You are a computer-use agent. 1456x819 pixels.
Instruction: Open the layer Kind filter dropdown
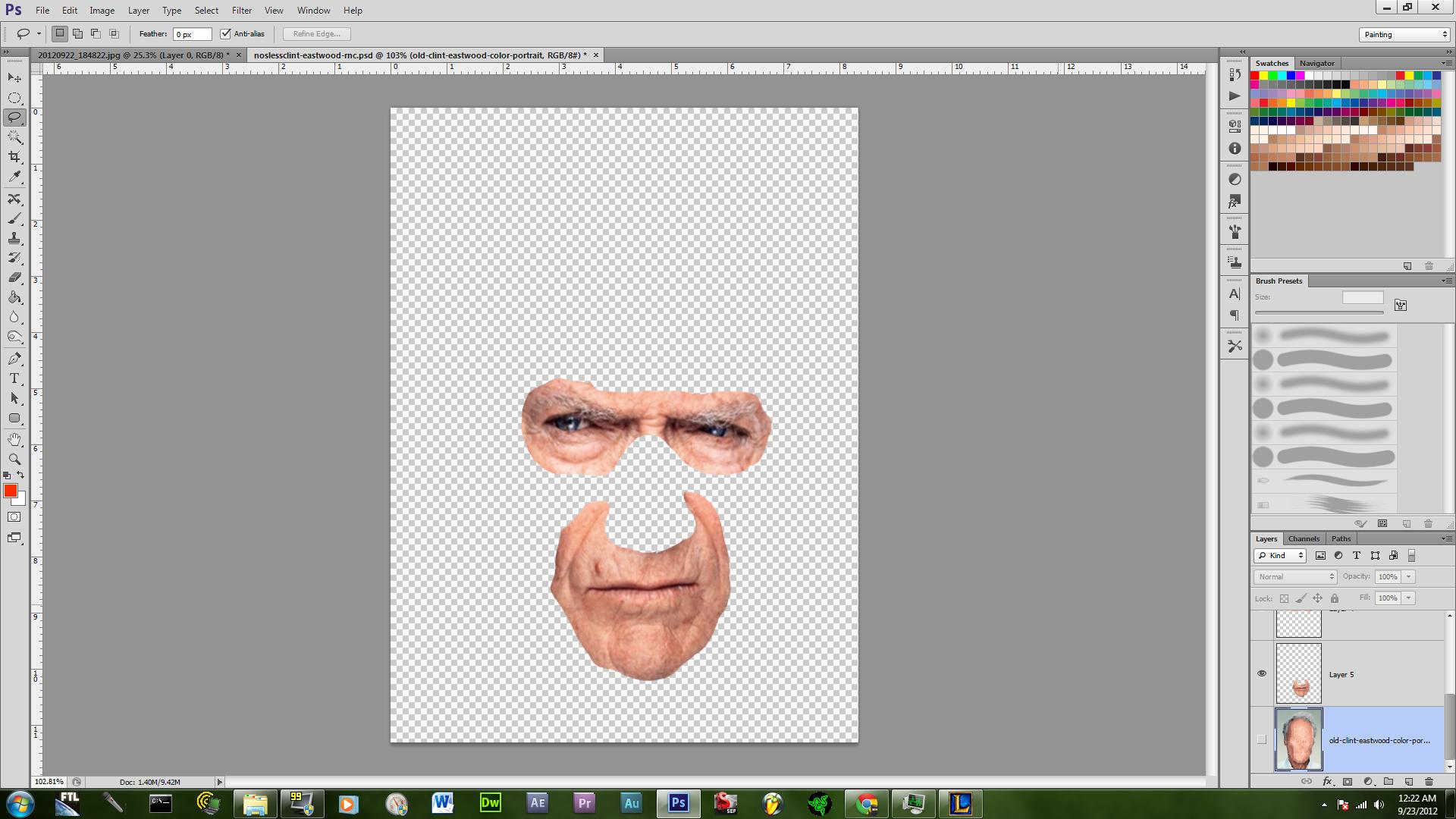(x=1280, y=556)
